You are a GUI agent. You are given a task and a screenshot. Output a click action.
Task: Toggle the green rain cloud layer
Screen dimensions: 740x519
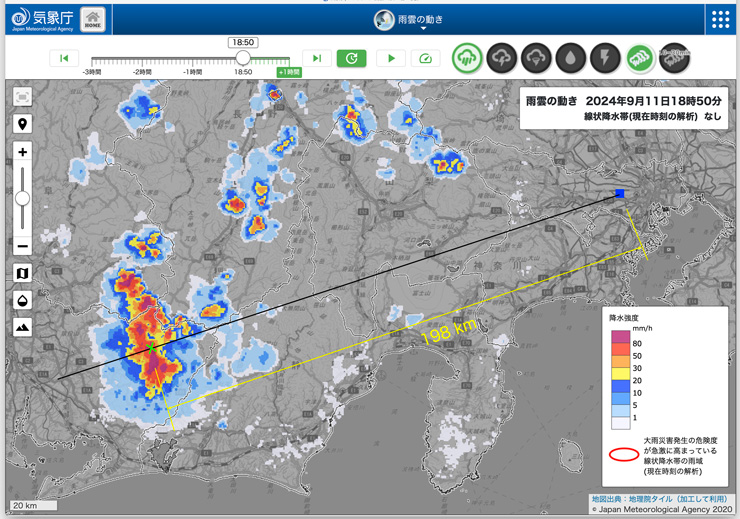point(467,58)
